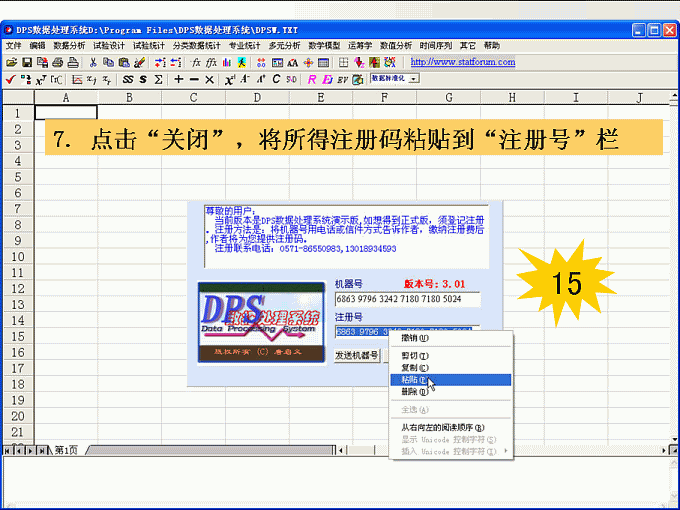Click the 机器号 text field
680x510 pixels.
tap(407, 298)
